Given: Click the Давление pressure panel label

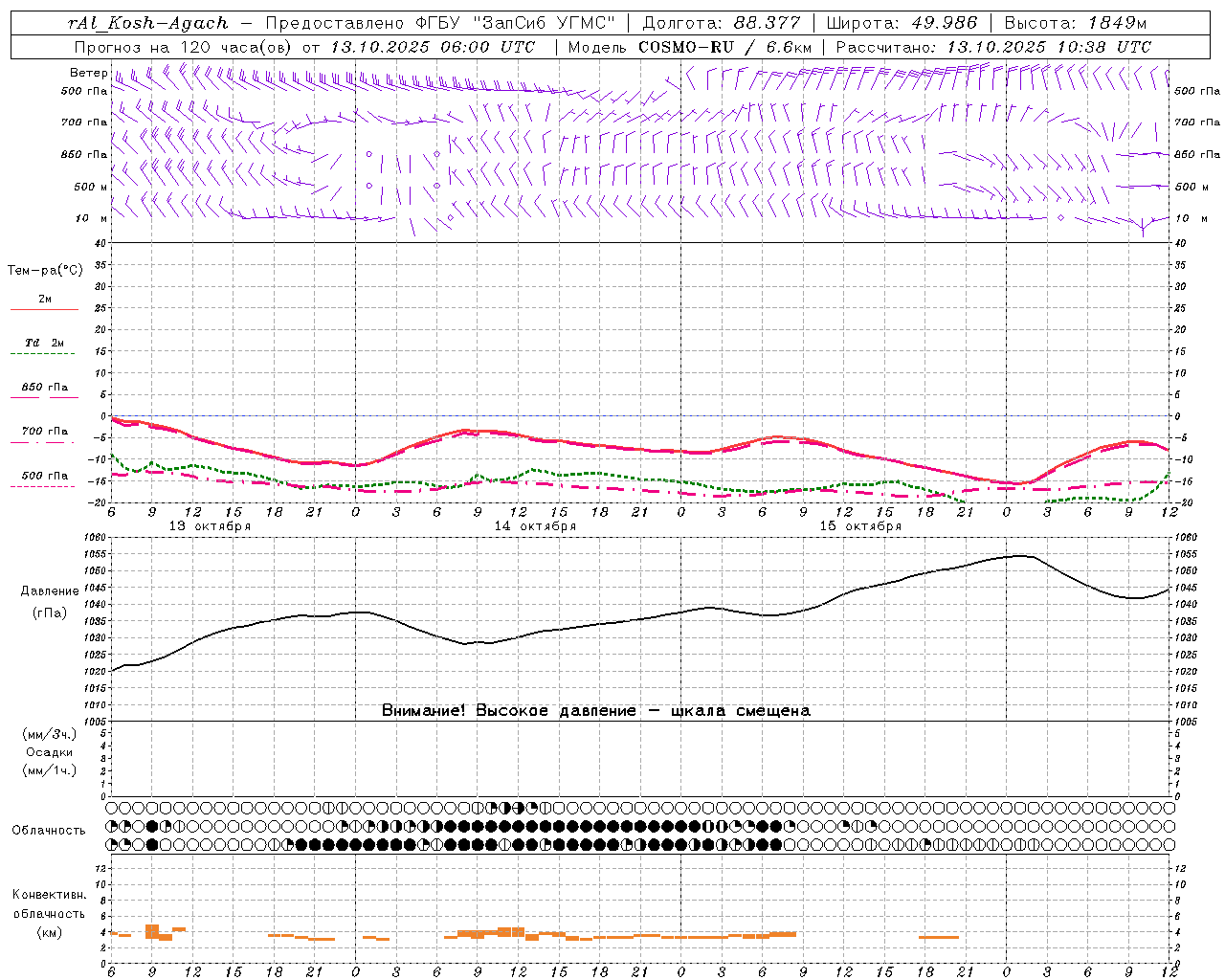Looking at the screenshot, I should pos(50,591).
